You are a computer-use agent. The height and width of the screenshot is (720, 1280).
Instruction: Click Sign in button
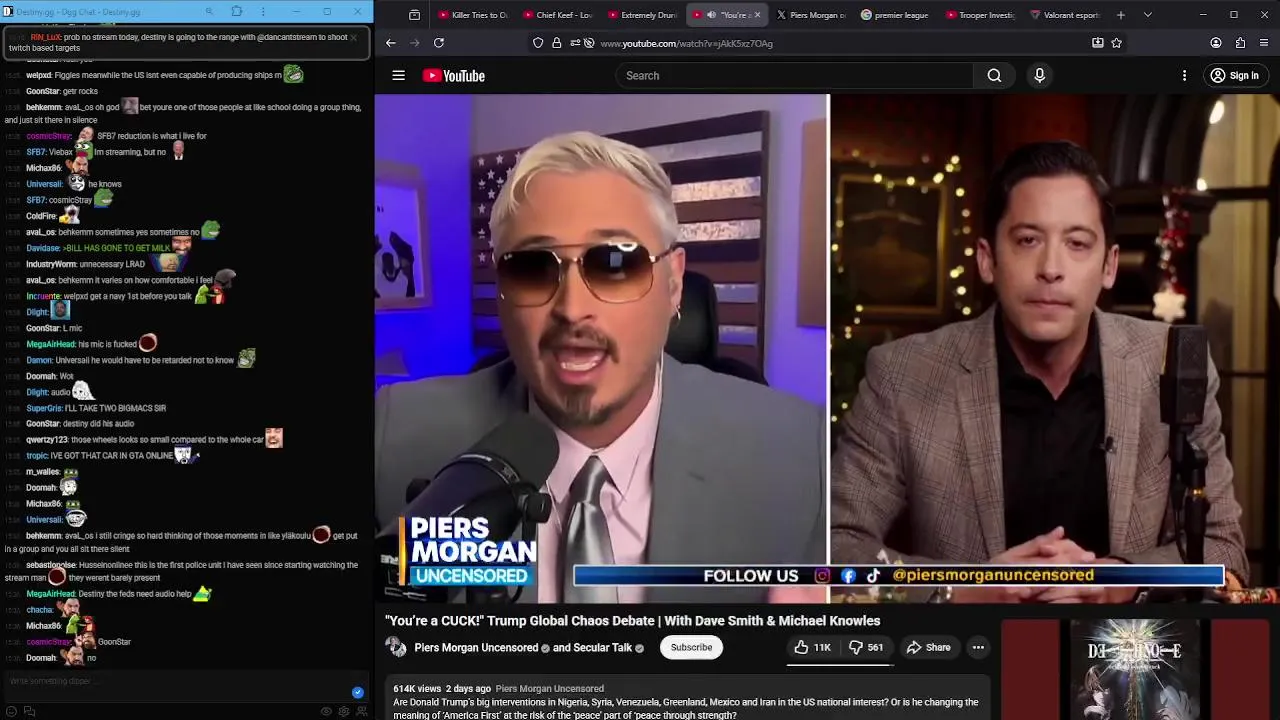(x=1234, y=76)
